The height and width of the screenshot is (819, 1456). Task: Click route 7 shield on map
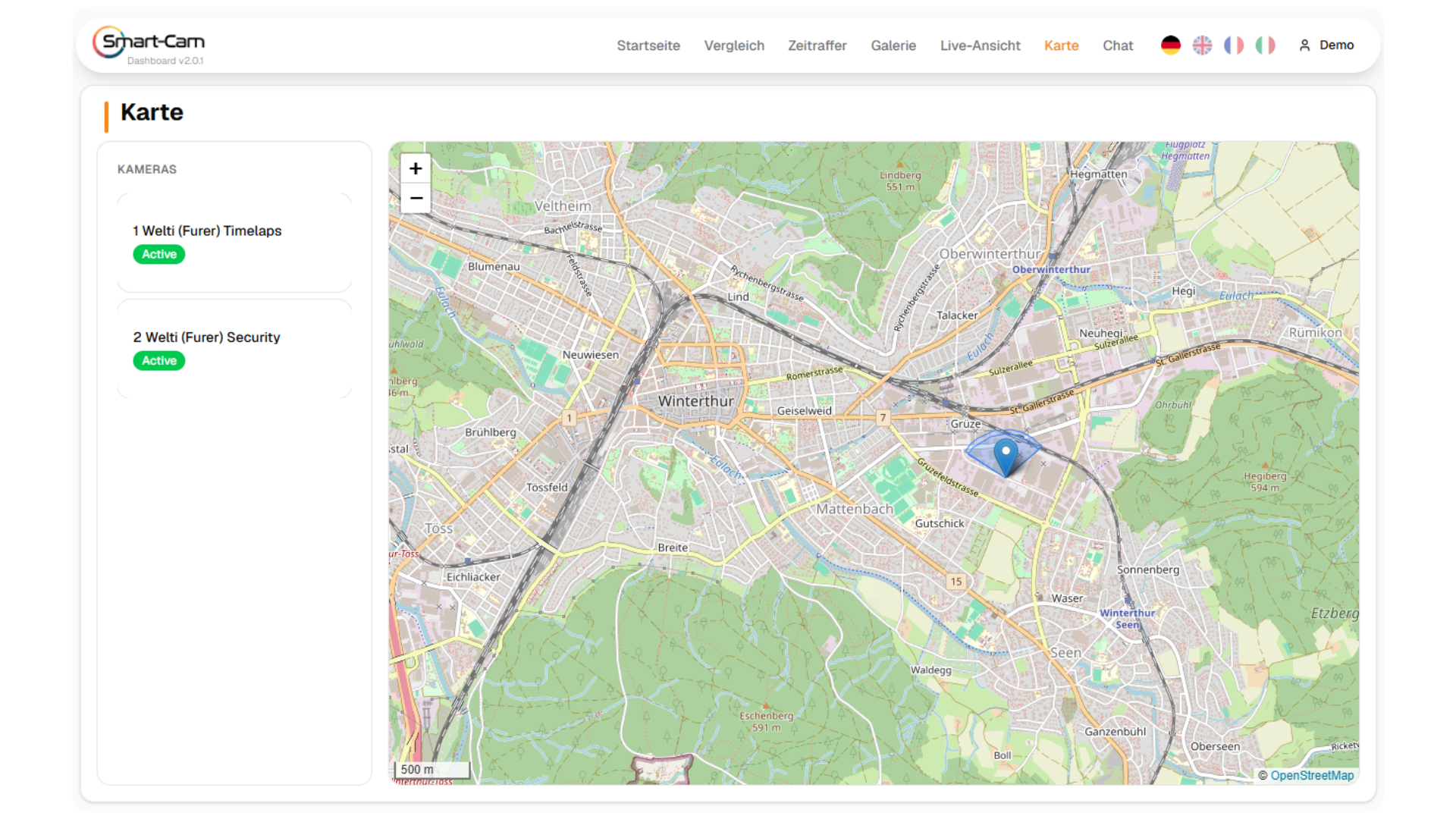[x=883, y=417]
